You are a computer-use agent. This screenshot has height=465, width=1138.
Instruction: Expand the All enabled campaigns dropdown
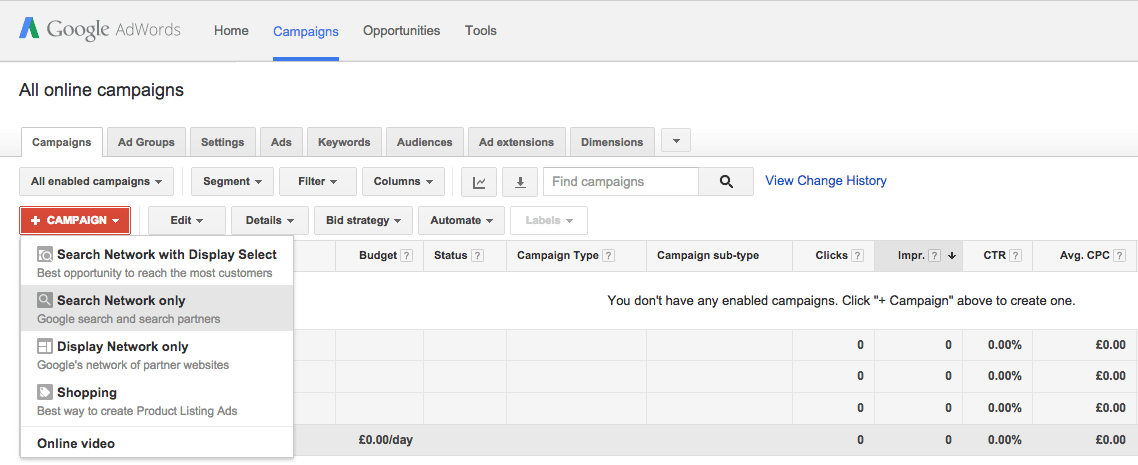(x=97, y=181)
